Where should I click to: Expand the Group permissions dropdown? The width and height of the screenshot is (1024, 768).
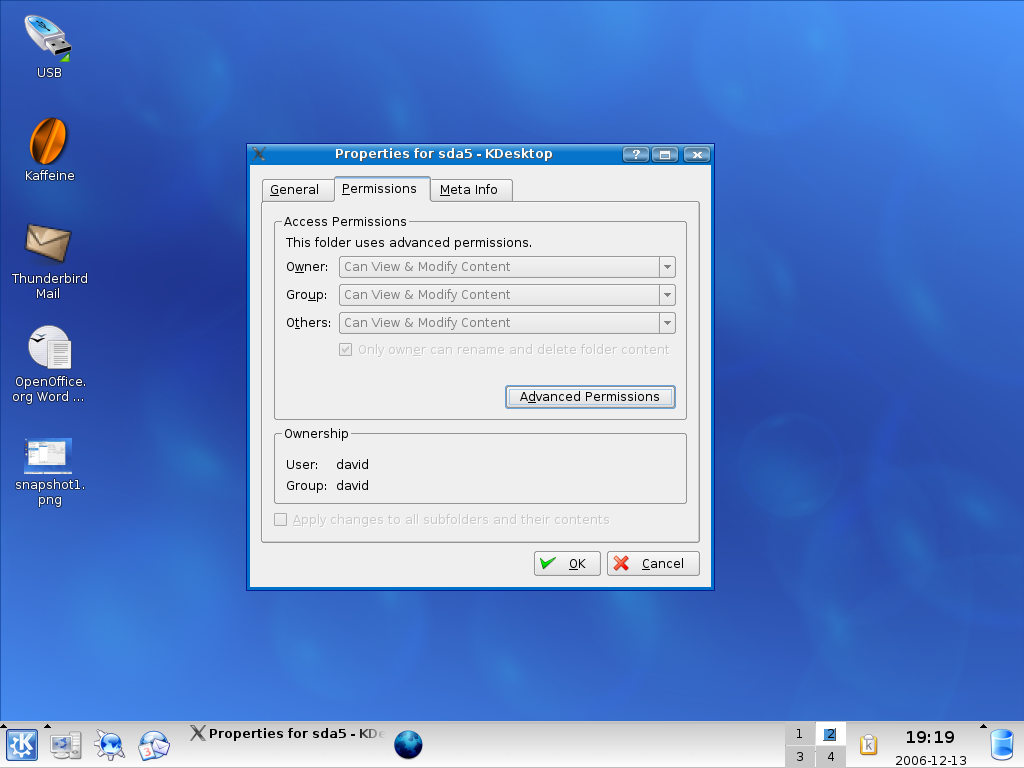pyautogui.click(x=667, y=295)
